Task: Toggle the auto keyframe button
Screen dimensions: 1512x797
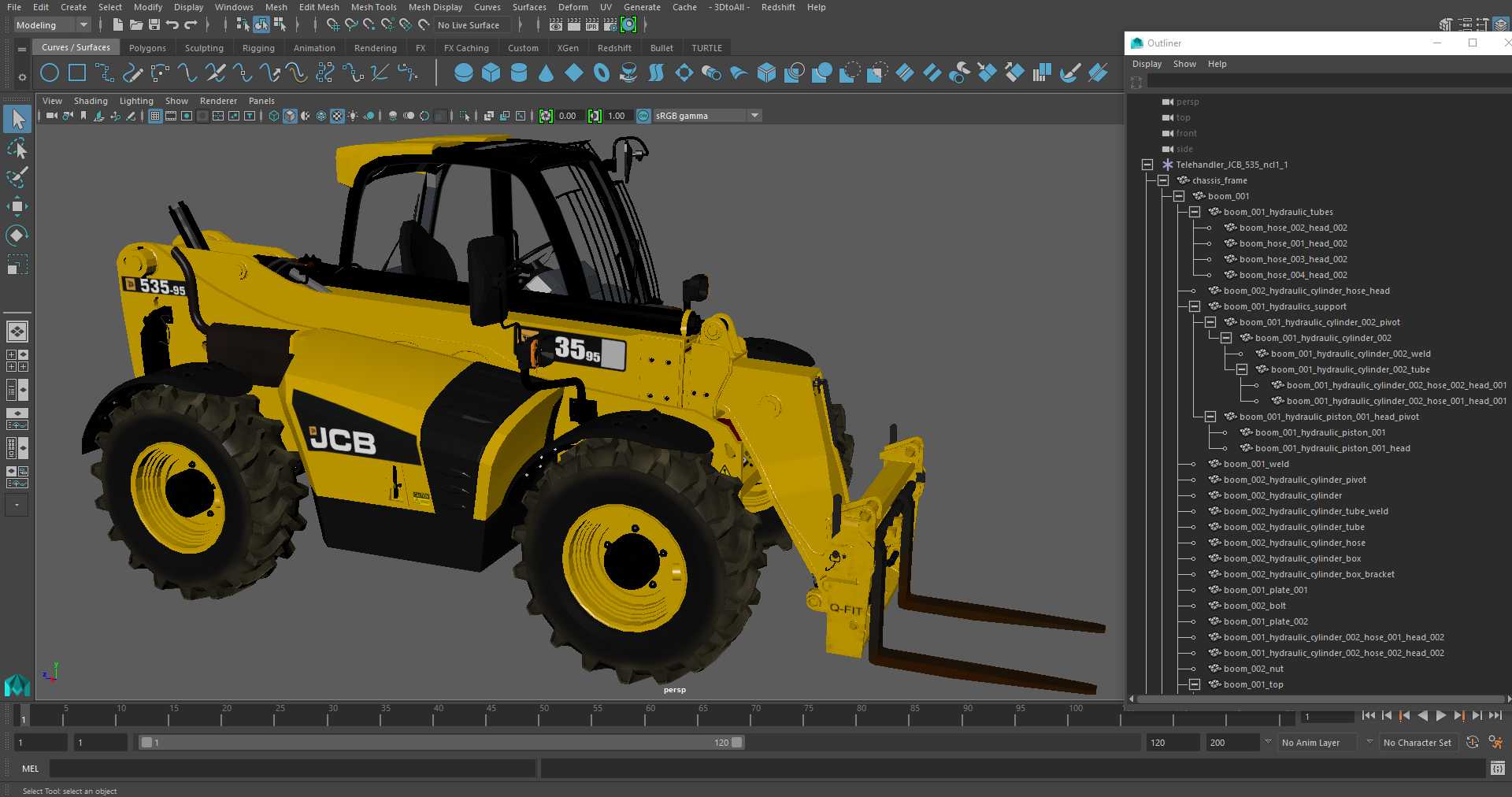Action: coord(1472,742)
